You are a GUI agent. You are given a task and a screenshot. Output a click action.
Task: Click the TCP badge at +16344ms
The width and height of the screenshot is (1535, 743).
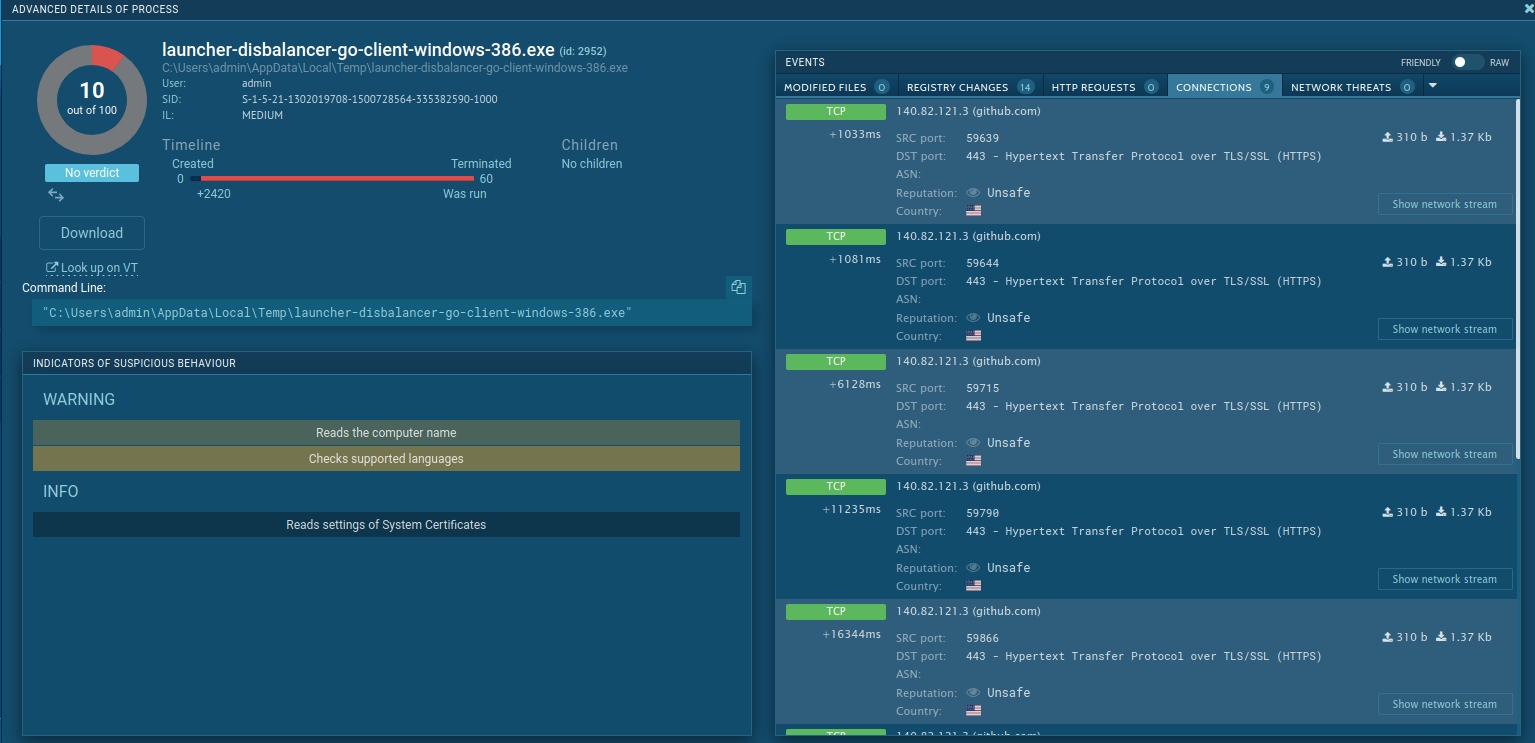[835, 611]
